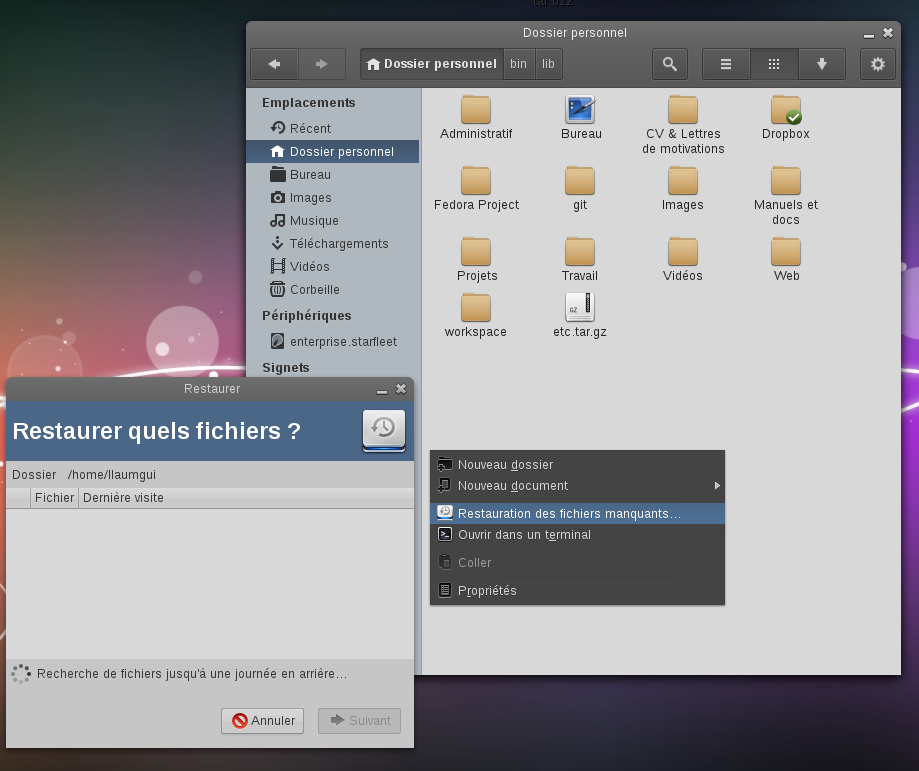Select Ouvrir dans un terminal
The height and width of the screenshot is (771, 919).
[524, 535]
